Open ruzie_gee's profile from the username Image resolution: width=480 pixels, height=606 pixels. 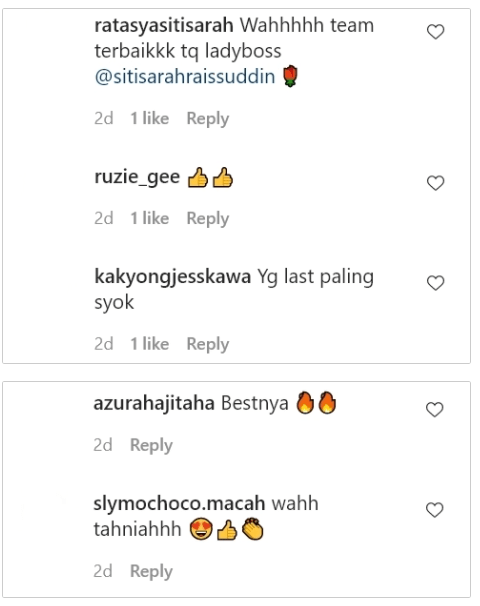pyautogui.click(x=137, y=178)
